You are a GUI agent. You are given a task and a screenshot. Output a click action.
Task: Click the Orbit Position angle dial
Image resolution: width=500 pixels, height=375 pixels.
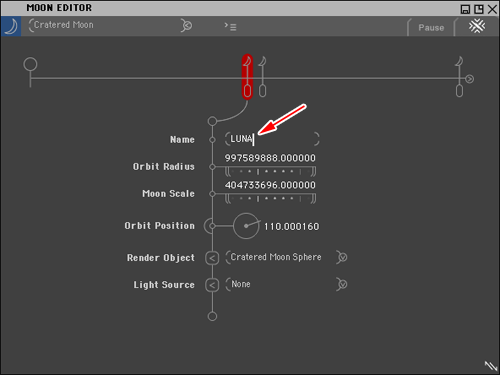246,226
